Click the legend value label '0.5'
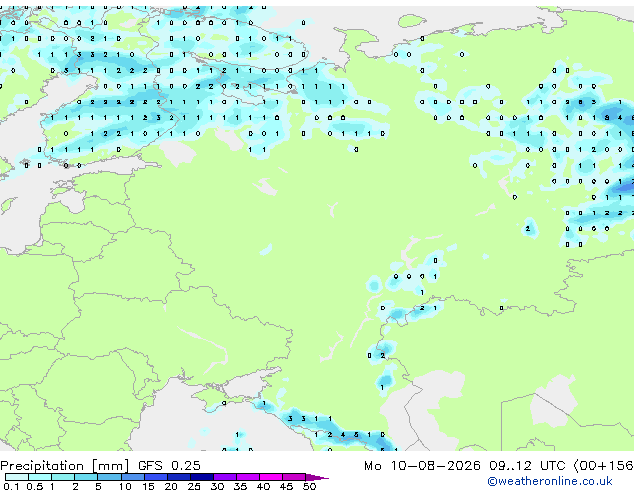 35,486
